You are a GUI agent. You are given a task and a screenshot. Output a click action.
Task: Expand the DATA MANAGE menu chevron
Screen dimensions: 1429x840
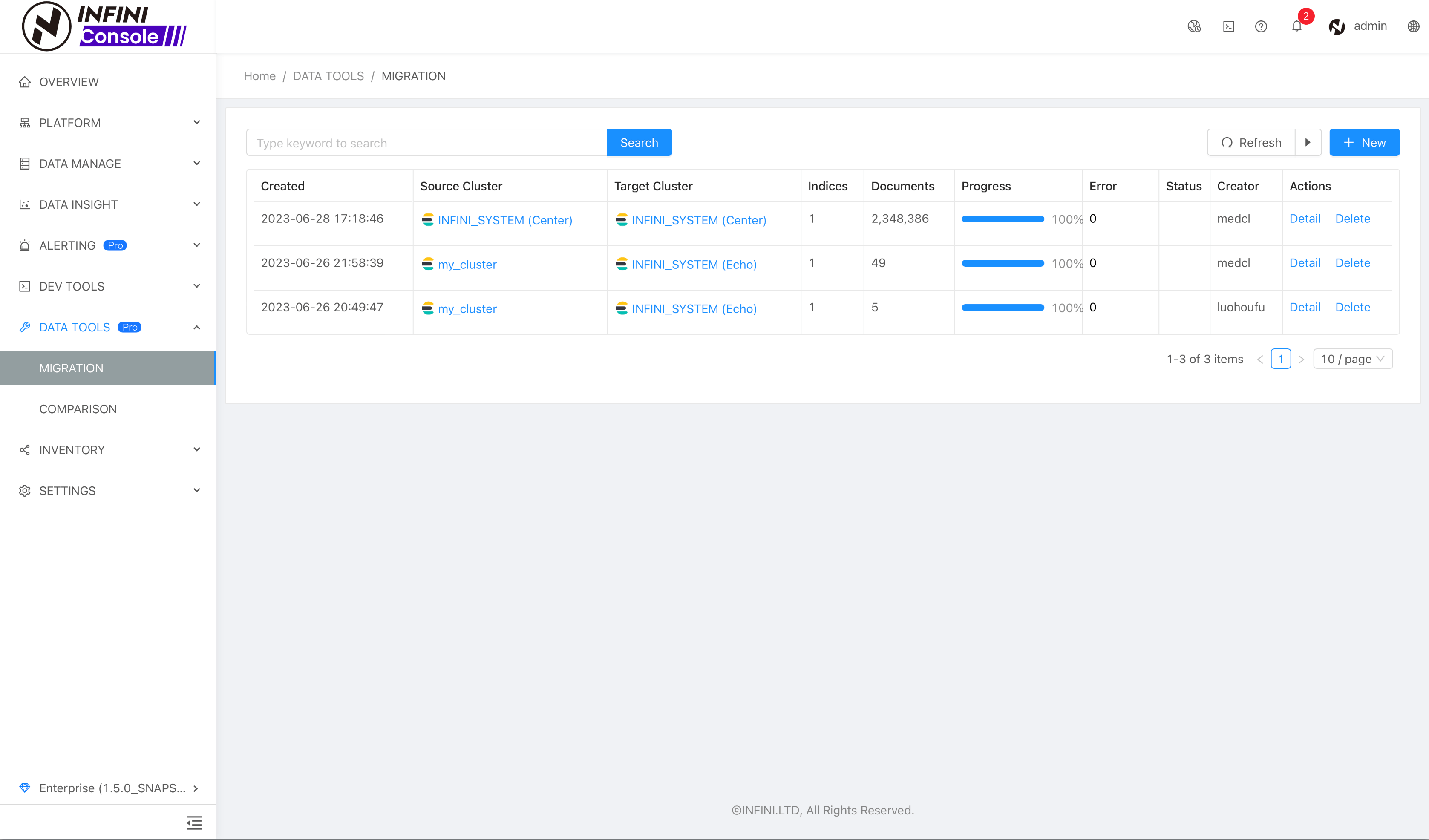(x=197, y=163)
